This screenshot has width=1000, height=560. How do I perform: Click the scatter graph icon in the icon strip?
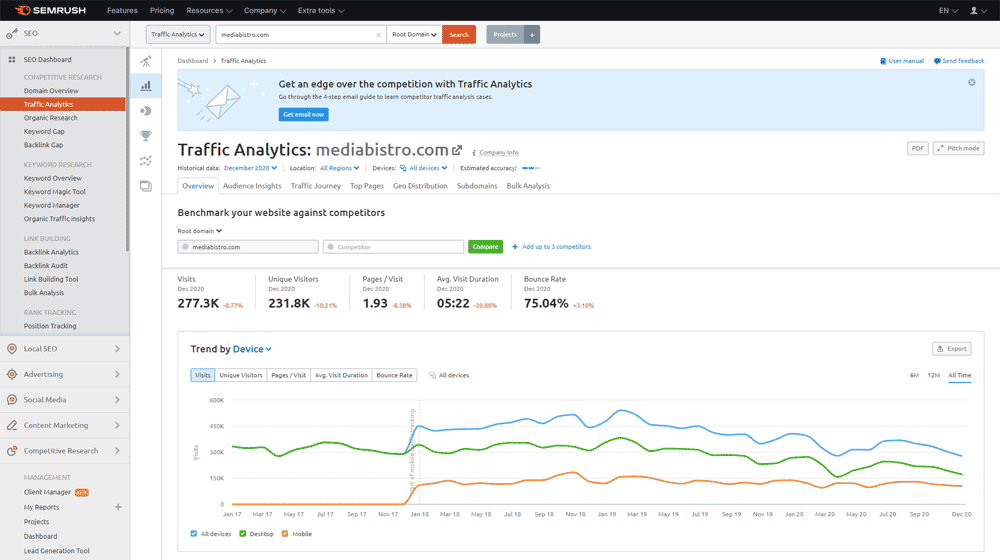tap(146, 161)
